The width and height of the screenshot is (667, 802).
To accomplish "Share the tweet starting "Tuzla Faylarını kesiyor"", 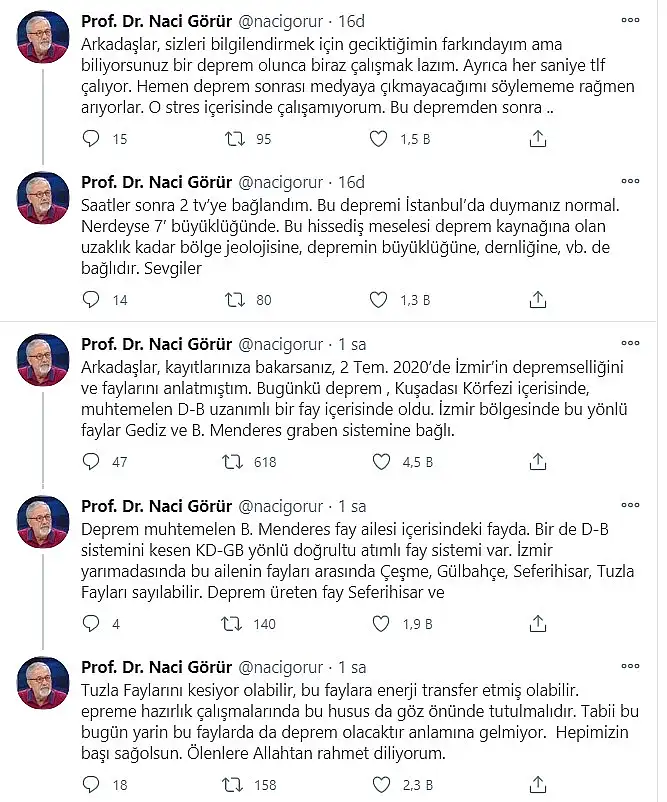I will [x=538, y=785].
